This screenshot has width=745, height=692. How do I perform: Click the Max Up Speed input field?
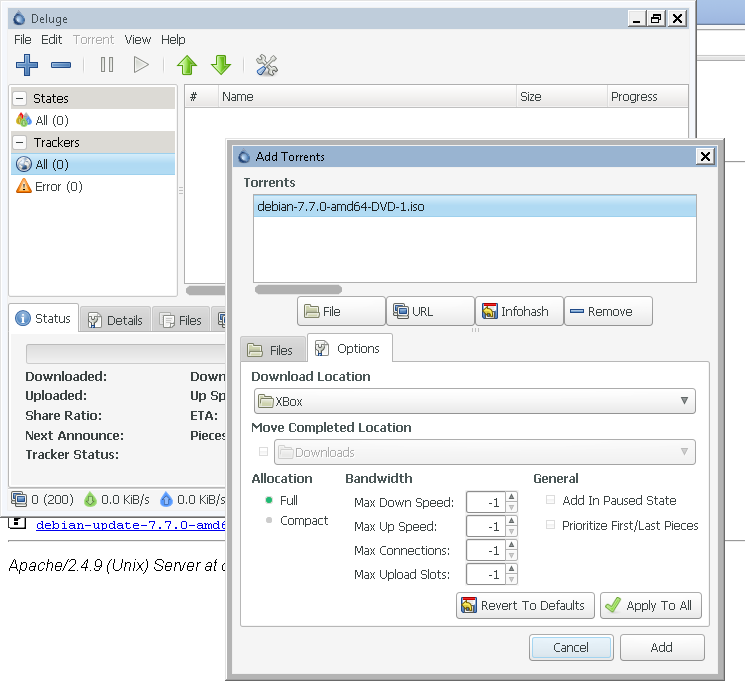[x=486, y=526]
